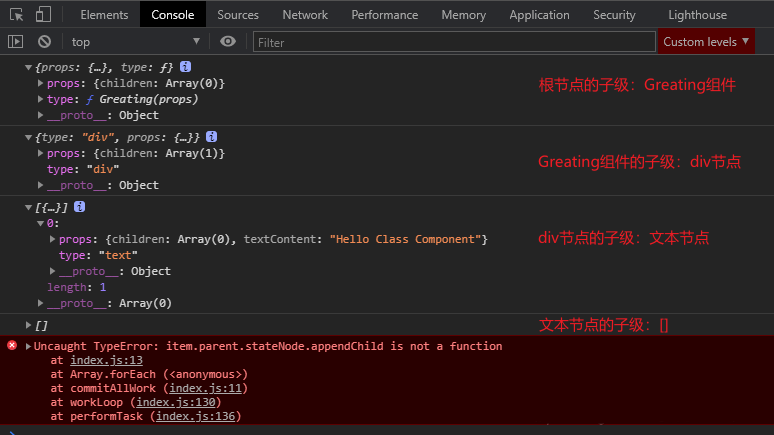Viewport: 774px width, 435px height.
Task: Open the JavaScript context 'top' dropdown
Action: pos(135,41)
